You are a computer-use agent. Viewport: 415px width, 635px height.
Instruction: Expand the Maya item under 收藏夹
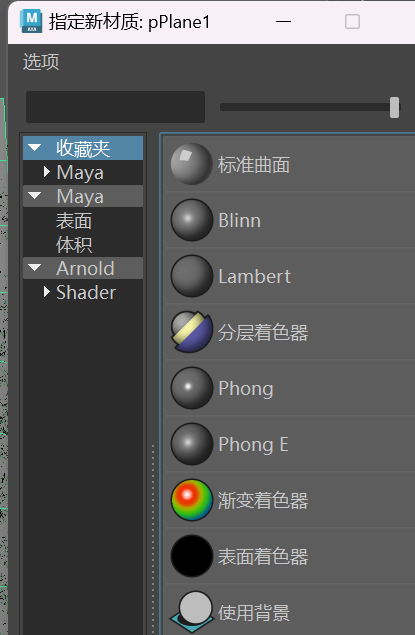pos(47,172)
